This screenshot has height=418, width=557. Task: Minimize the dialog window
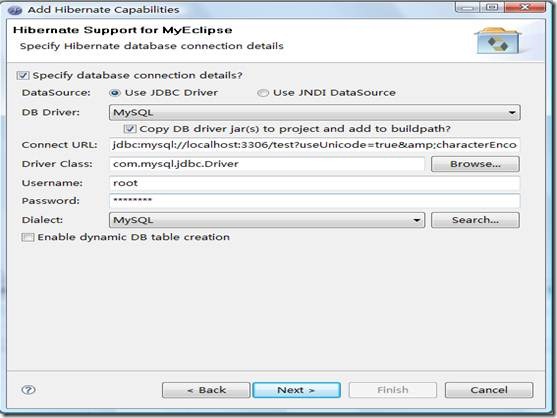[x=467, y=7]
